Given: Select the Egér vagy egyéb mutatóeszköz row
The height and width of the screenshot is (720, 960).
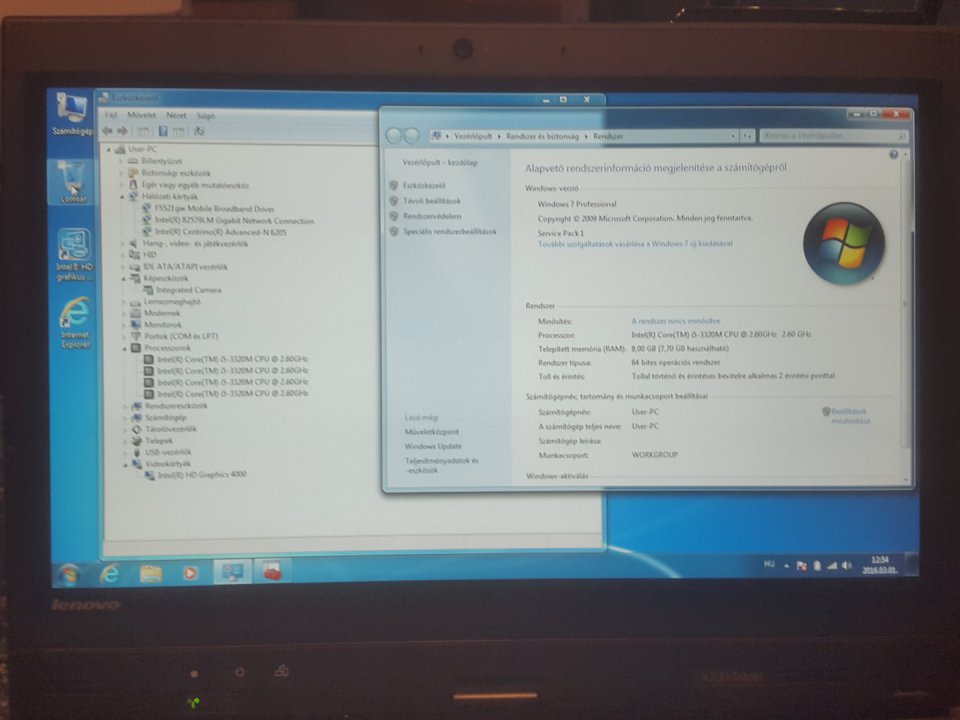Looking at the screenshot, I should click(189, 185).
